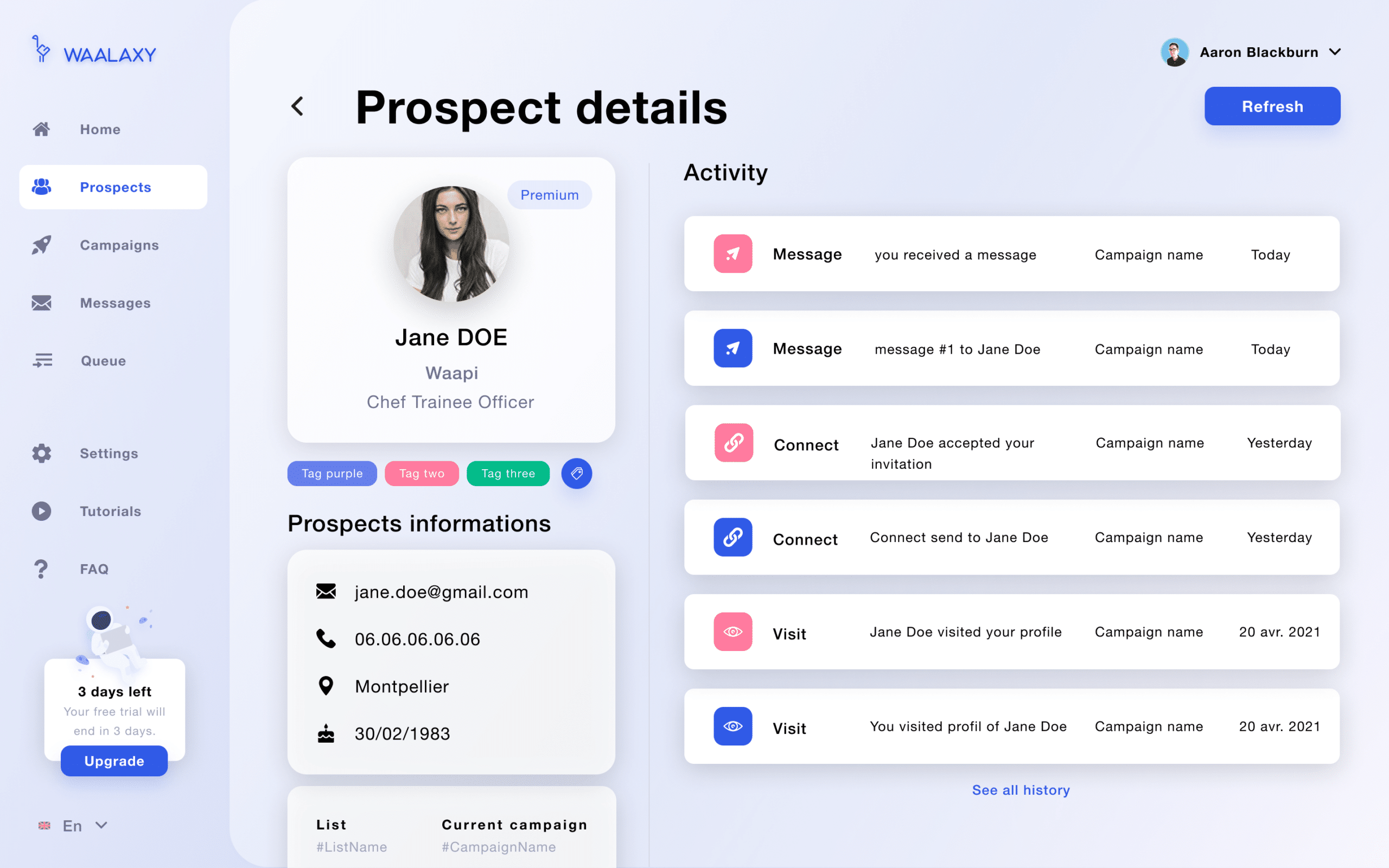Click the Campaigns sidebar icon
This screenshot has height=868, width=1389.
coord(41,244)
